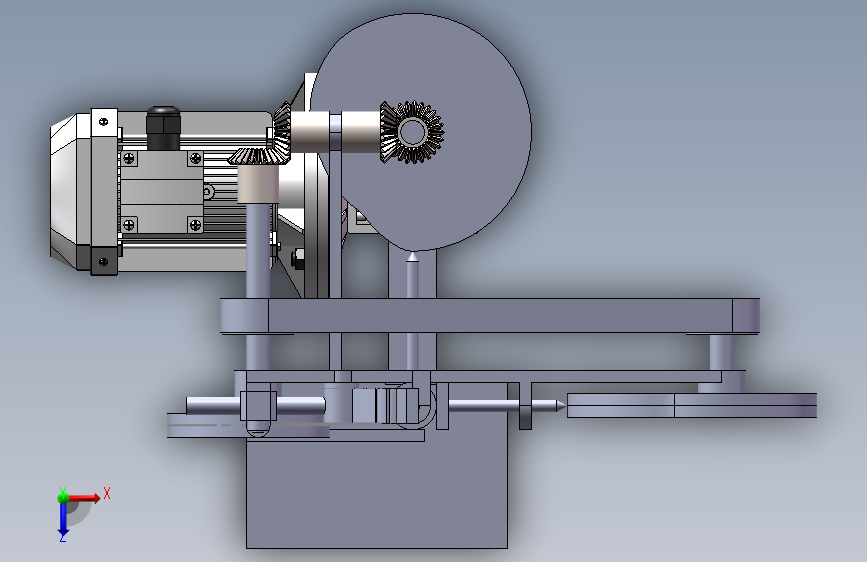Image resolution: width=867 pixels, height=562 pixels.
Task: Click the red X axis arrow of triad
Action: [84, 498]
